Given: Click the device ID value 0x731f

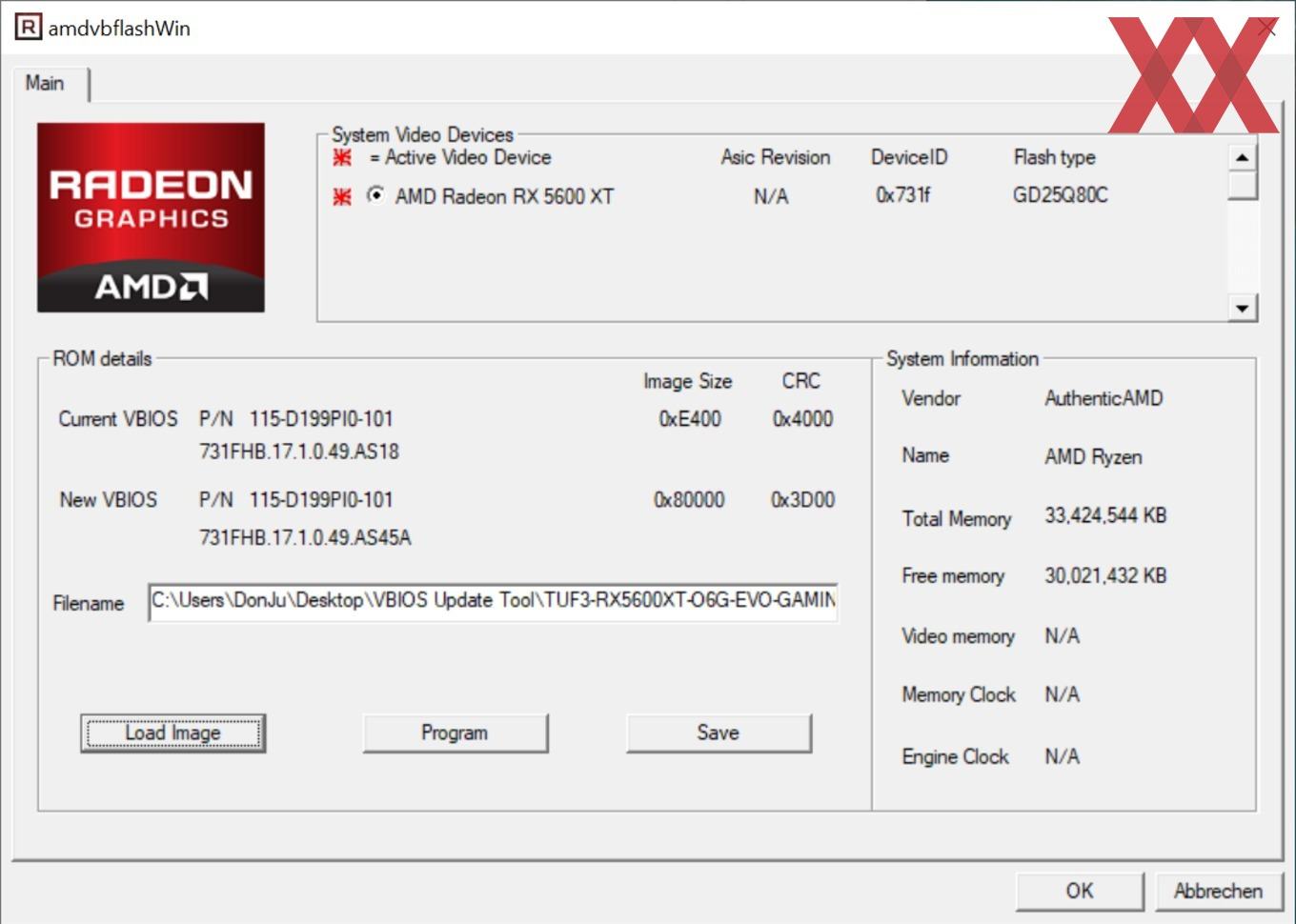Looking at the screenshot, I should [x=902, y=195].
